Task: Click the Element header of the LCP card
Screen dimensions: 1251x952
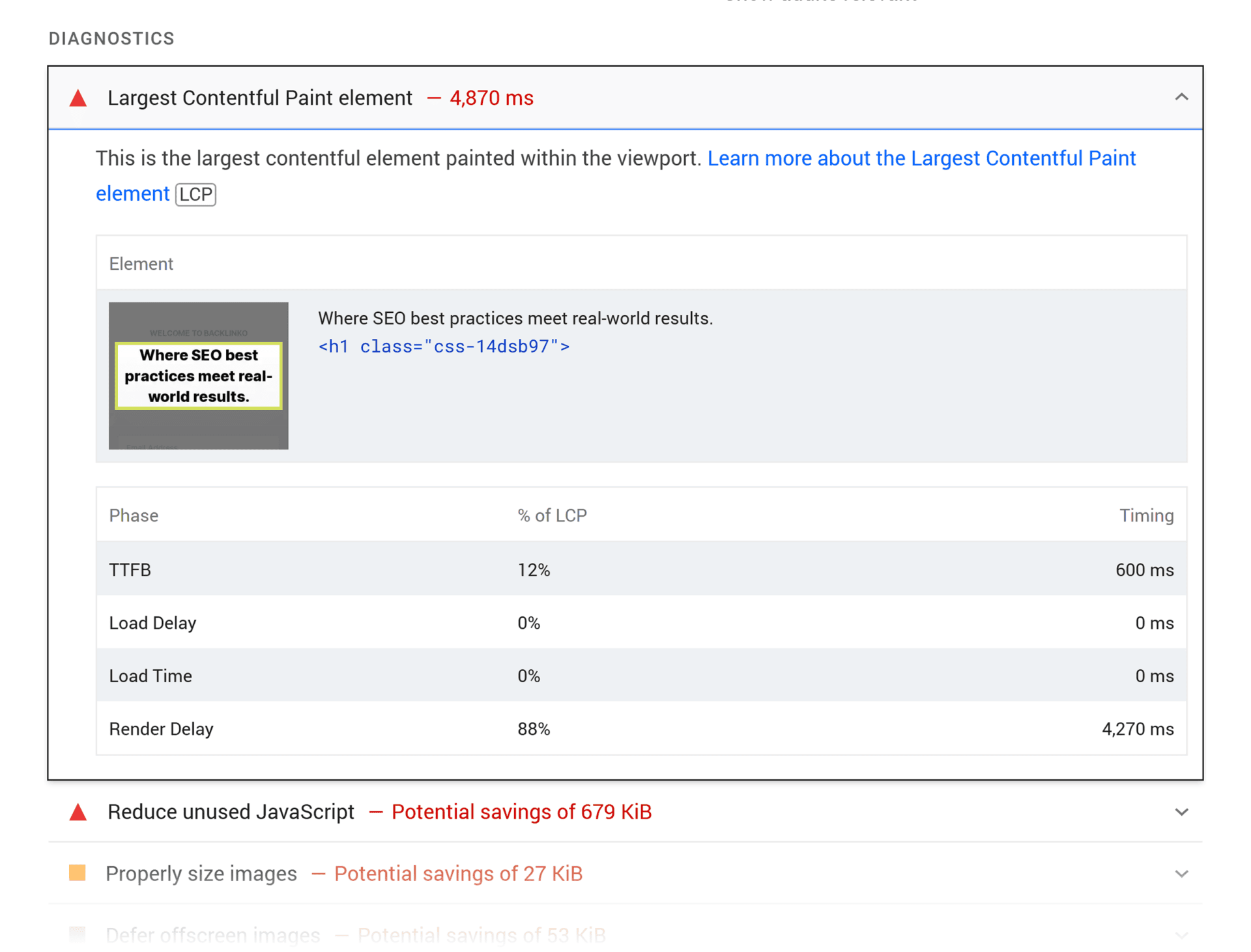Action: [x=141, y=263]
